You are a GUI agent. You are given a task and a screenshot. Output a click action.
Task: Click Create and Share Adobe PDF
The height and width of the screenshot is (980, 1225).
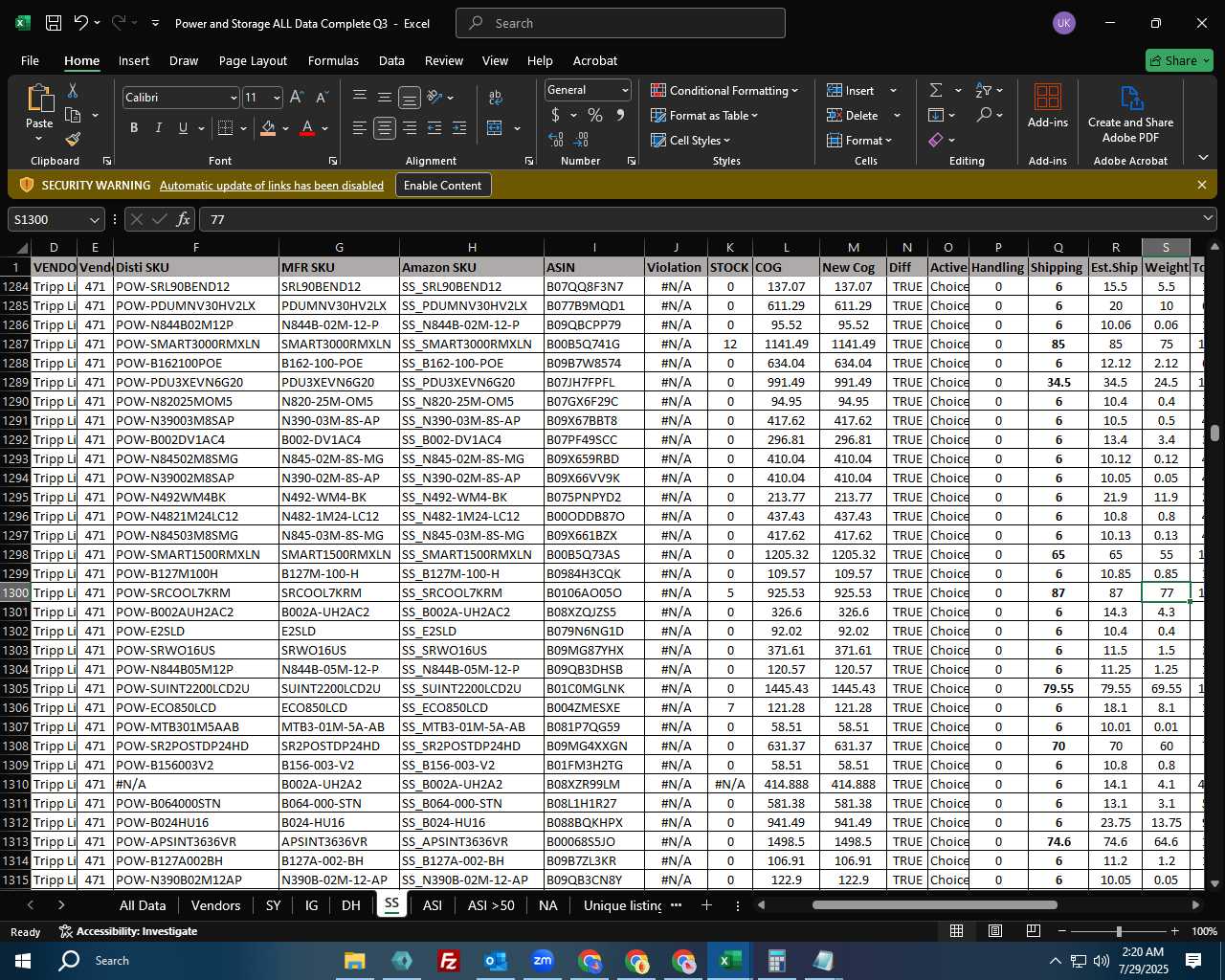(1130, 115)
